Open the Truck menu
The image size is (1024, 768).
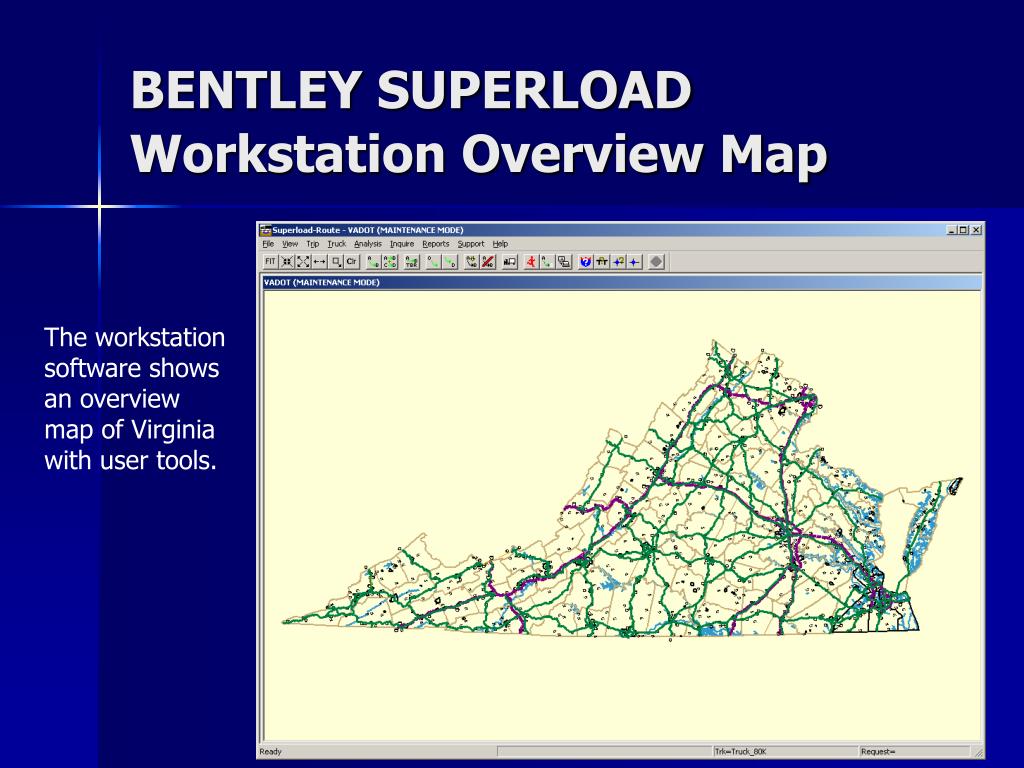337,244
